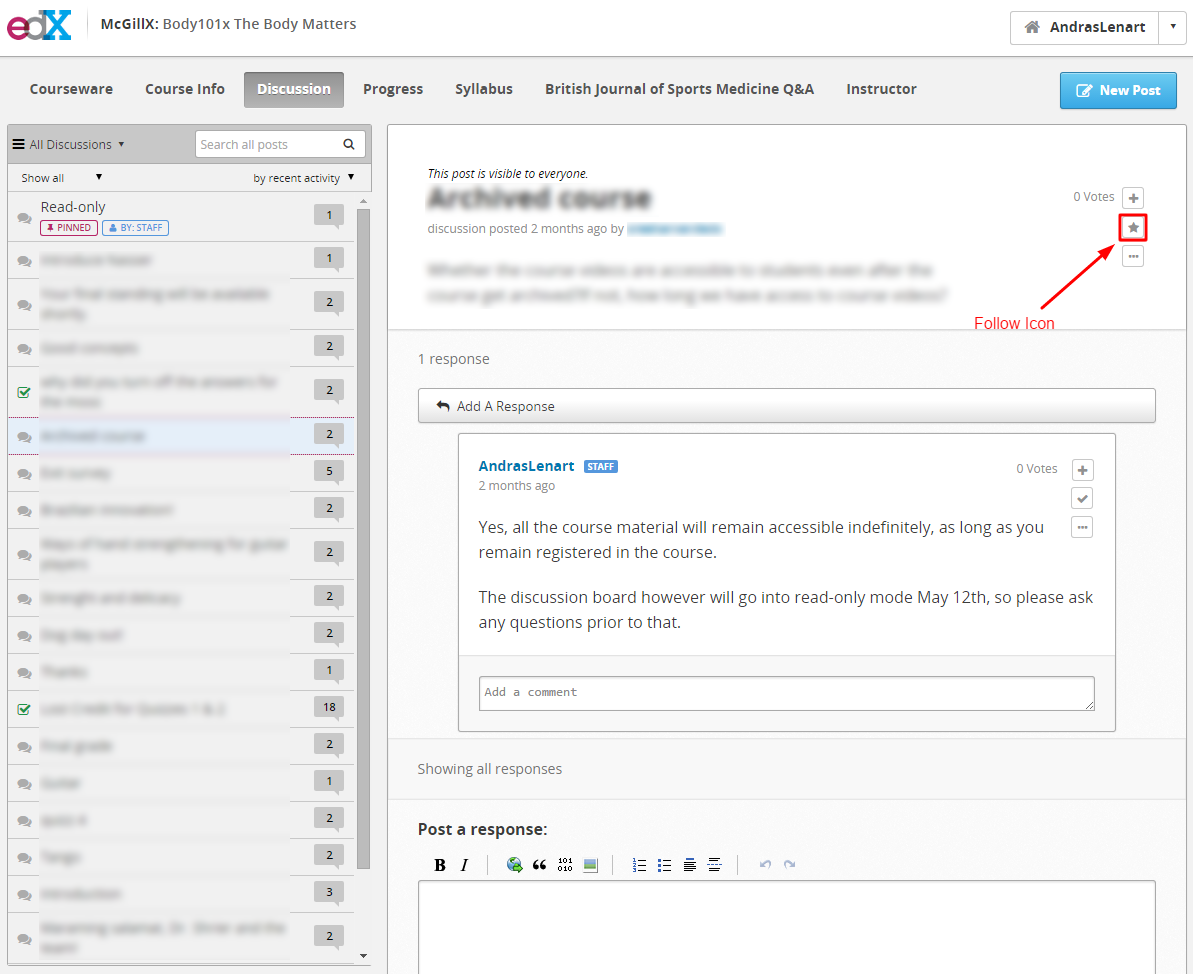Viewport: 1193px width, 974px height.
Task: Open the user account dropdown arrow
Action: point(1172,27)
